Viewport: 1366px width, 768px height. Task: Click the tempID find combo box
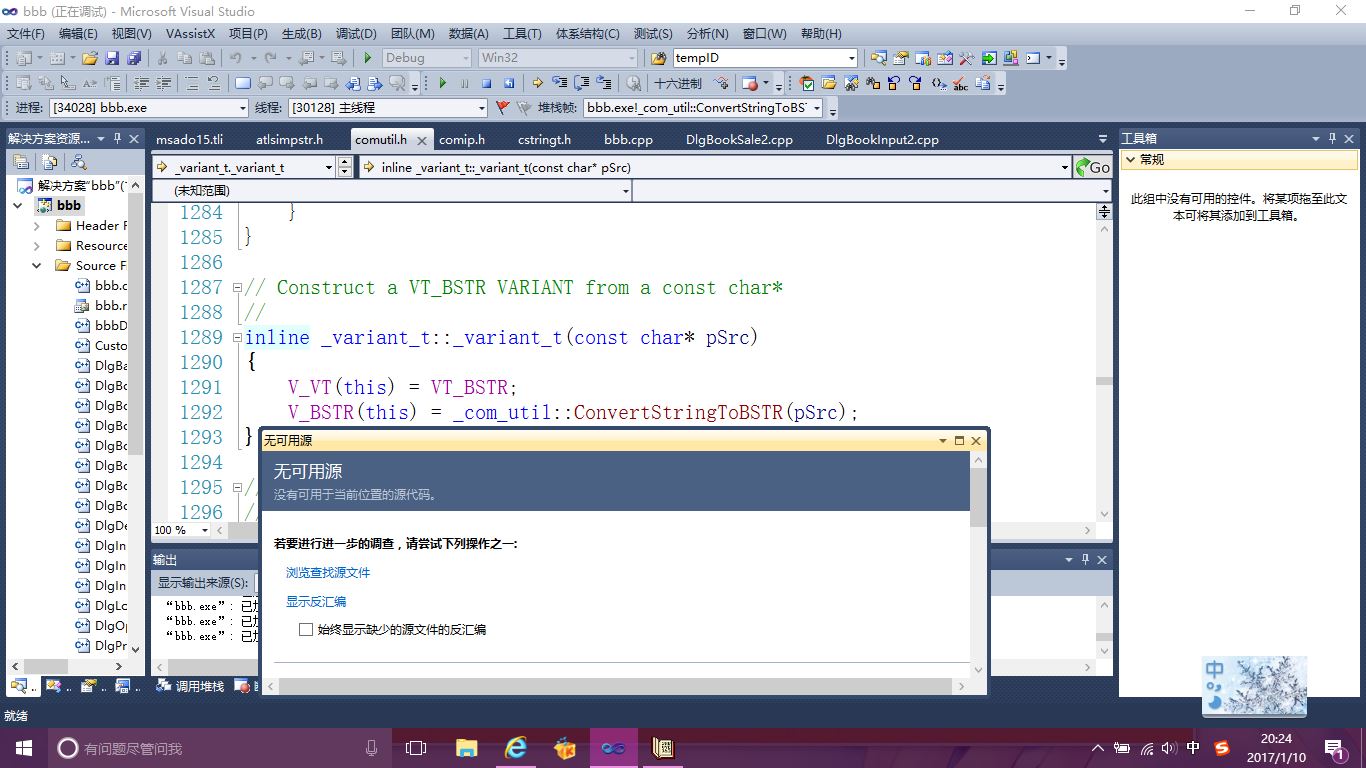[x=765, y=58]
